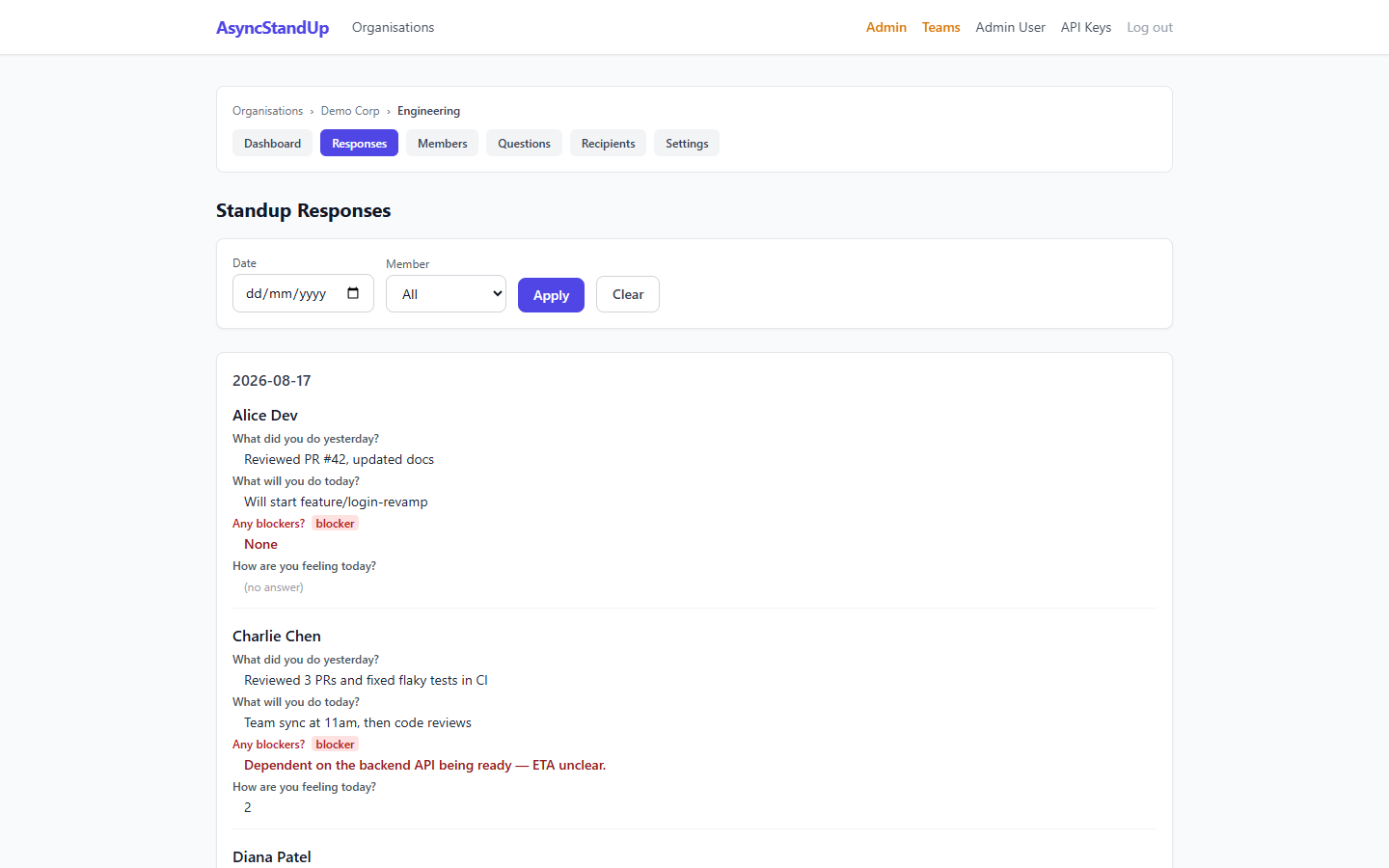
Task: Click the blocker badge under Alice Dev
Action: click(335, 524)
